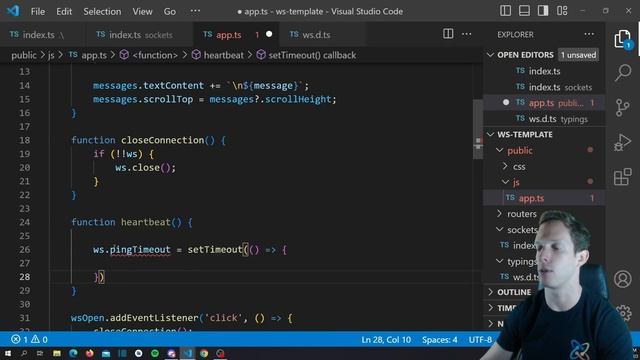Click the unsaved dot on app.ts tab

[x=269, y=34]
